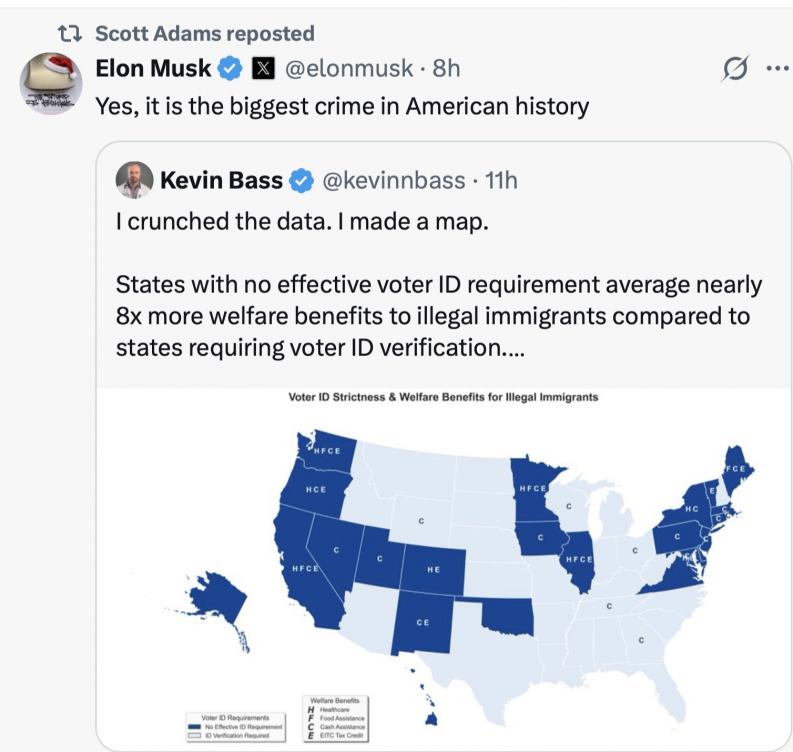Viewport: 793px width, 752px height.
Task: Click the "Elon Musk" display name
Action: (x=154, y=69)
